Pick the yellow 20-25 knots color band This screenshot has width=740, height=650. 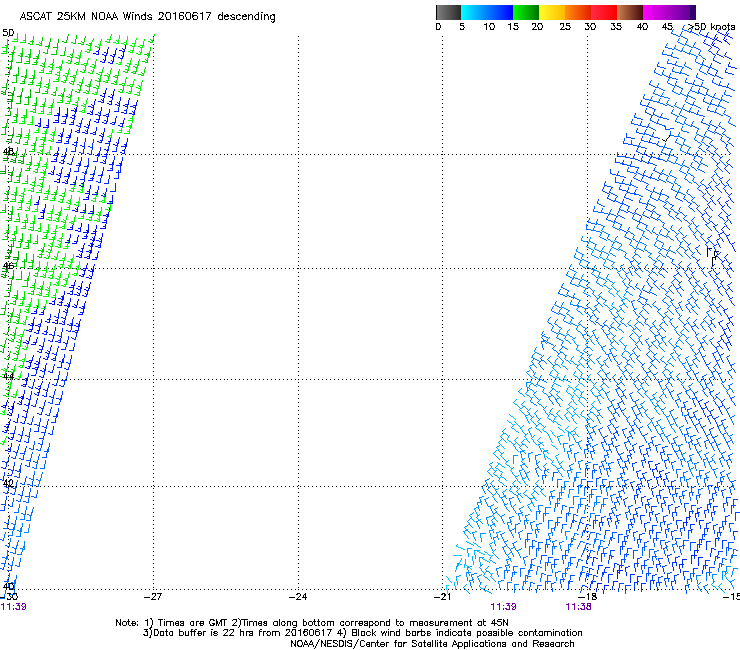(552, 12)
